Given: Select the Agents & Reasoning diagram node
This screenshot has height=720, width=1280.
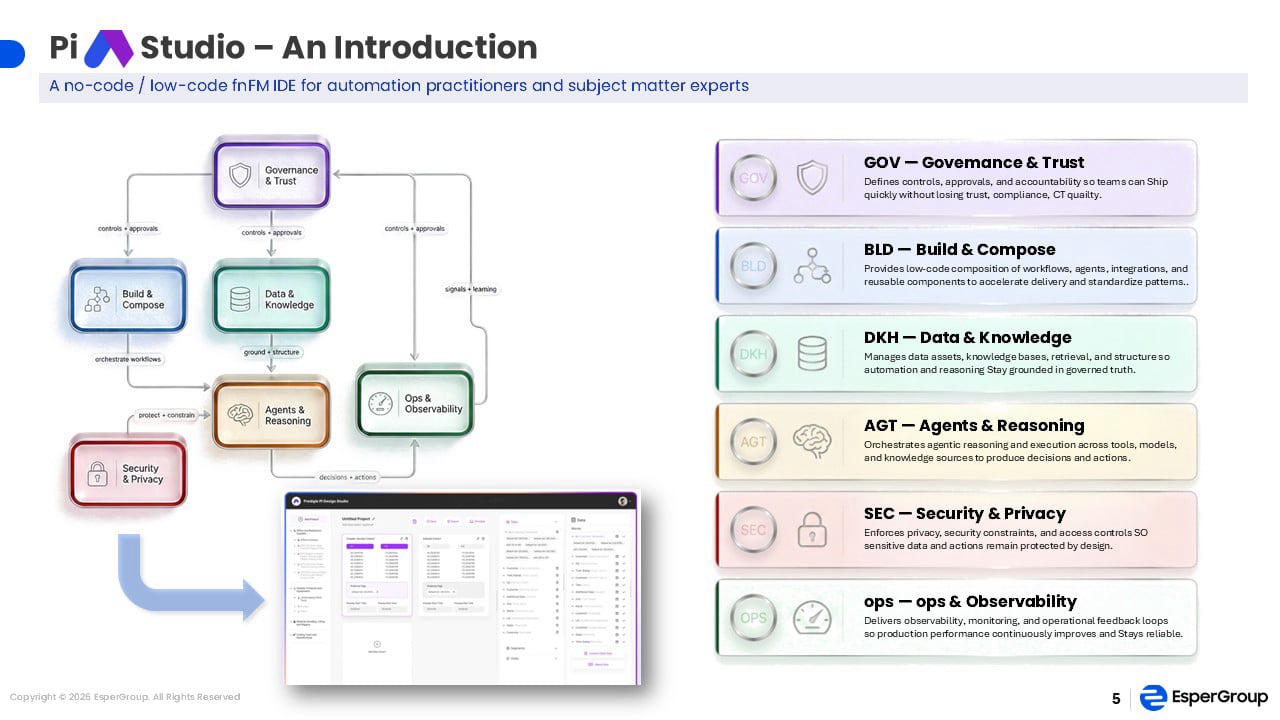Looking at the screenshot, I should click(271, 414).
